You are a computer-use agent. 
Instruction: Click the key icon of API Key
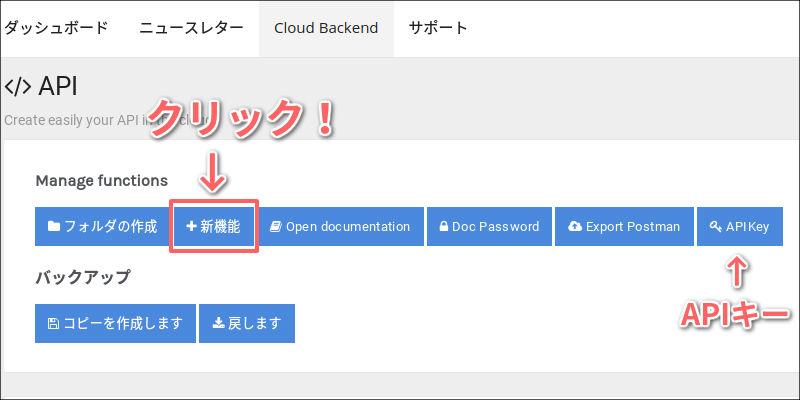coord(715,227)
